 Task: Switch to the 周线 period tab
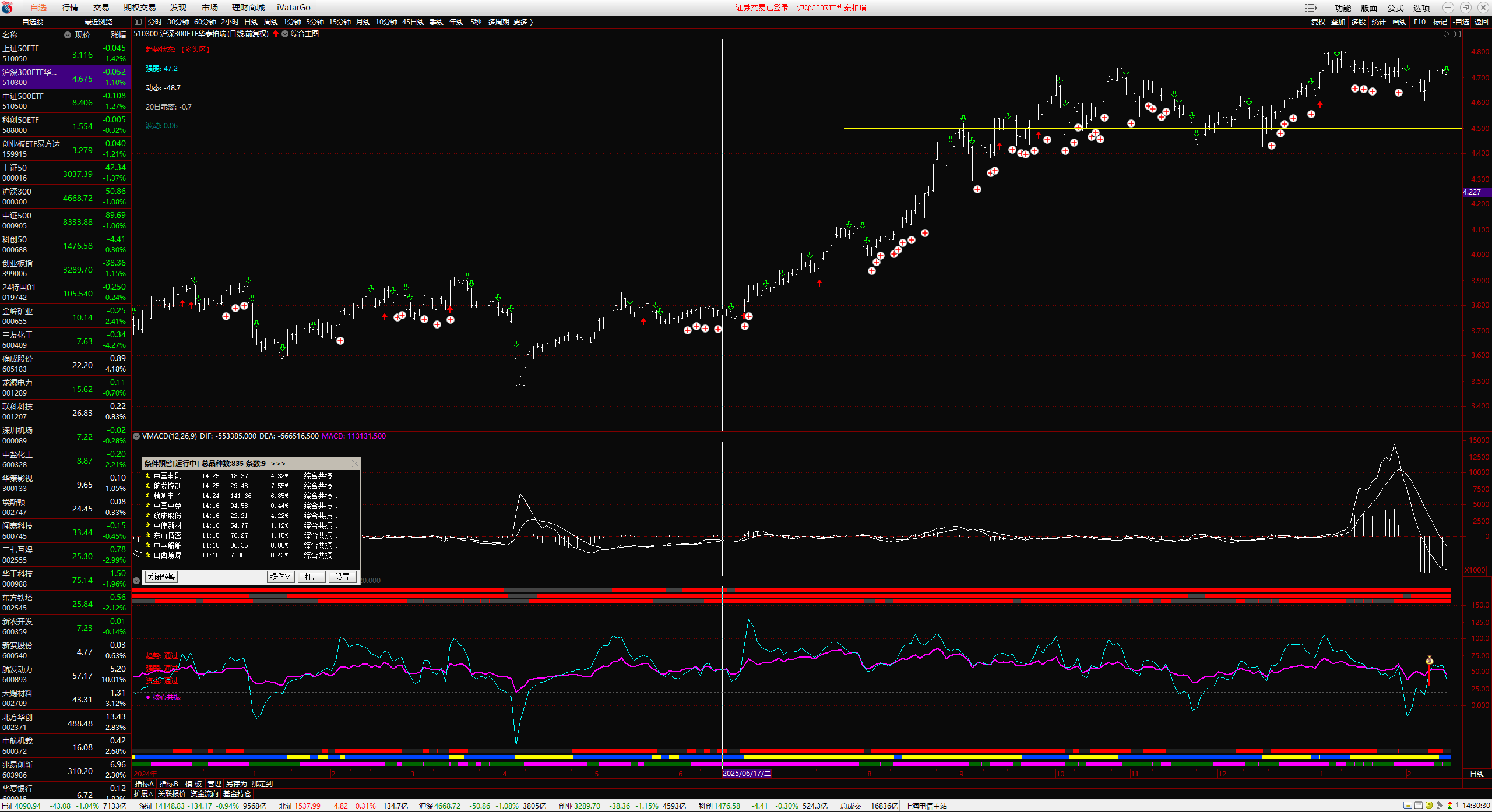point(271,22)
